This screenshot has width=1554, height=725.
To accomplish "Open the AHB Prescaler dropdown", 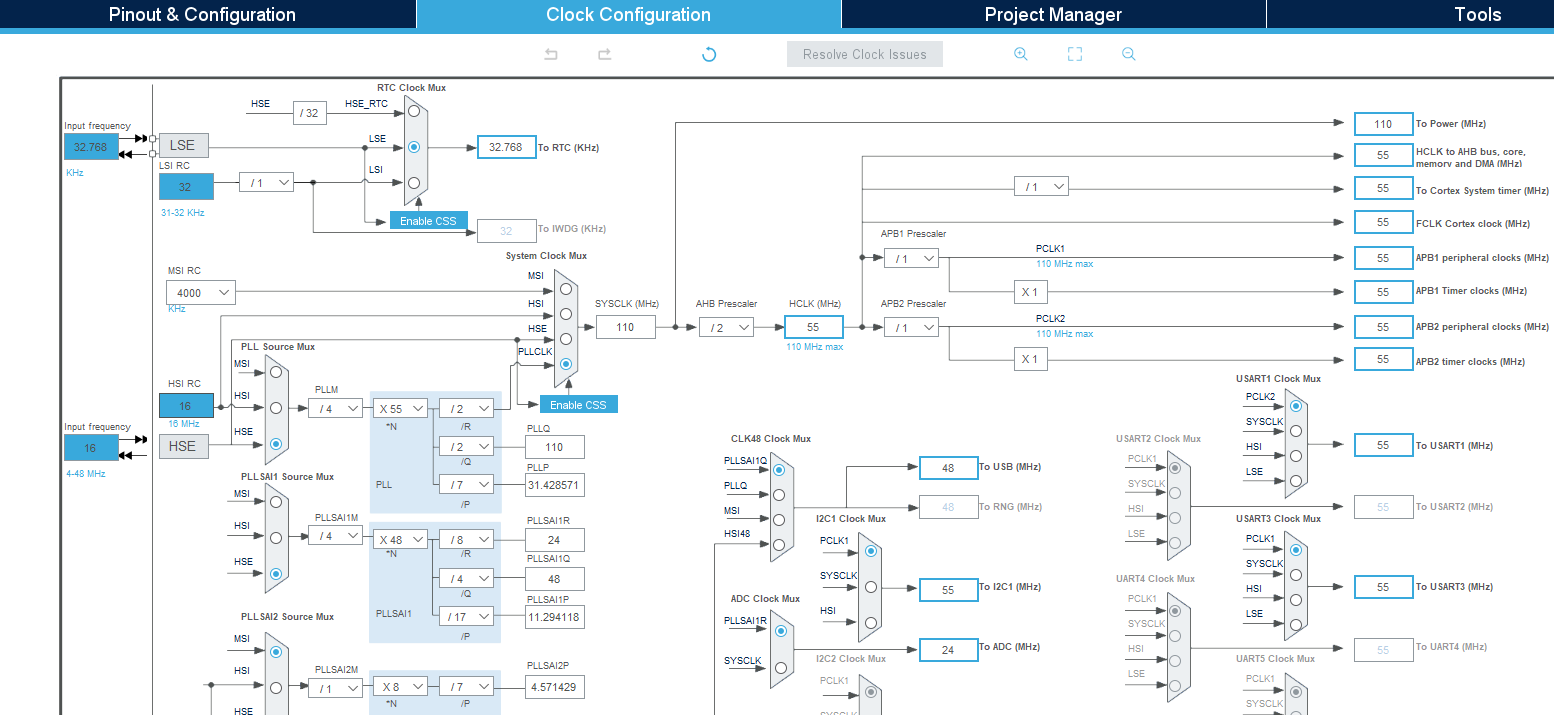I will 726,327.
